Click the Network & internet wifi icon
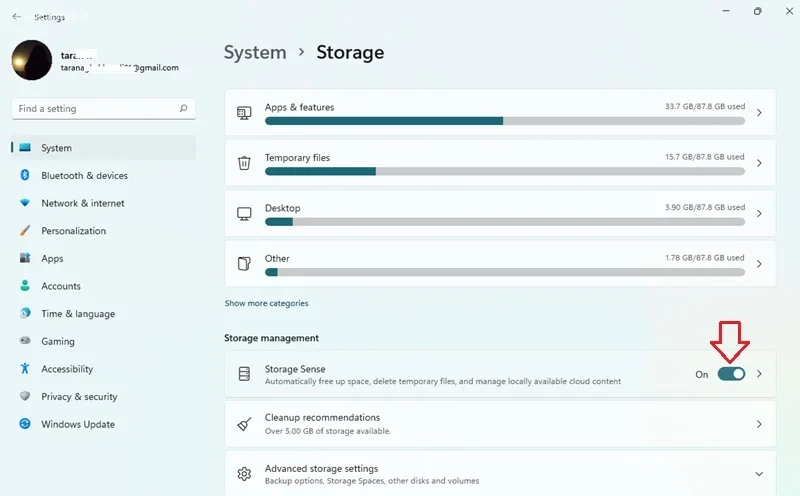The image size is (800, 496). tap(24, 203)
